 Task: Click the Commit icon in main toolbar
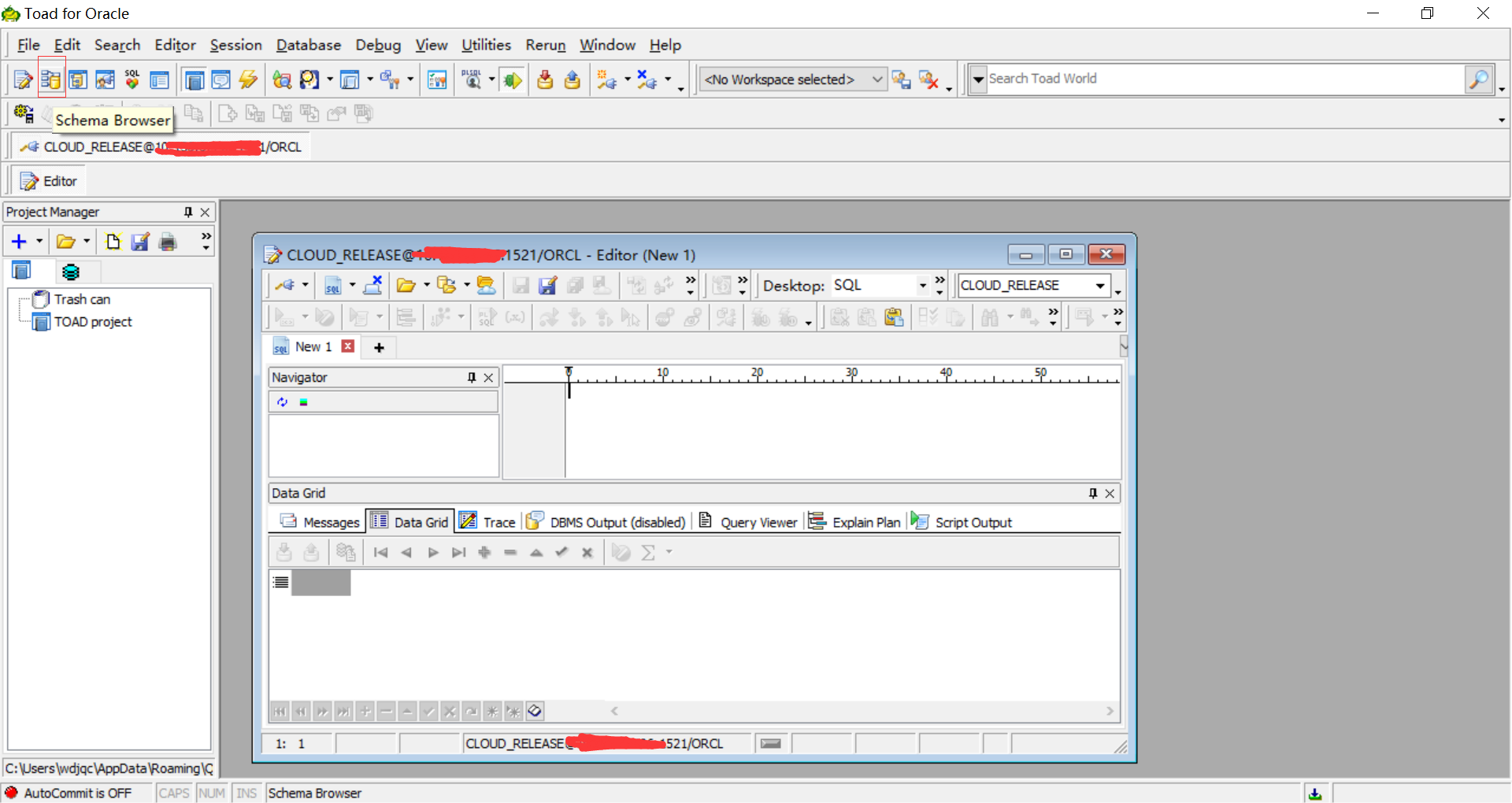coord(545,80)
